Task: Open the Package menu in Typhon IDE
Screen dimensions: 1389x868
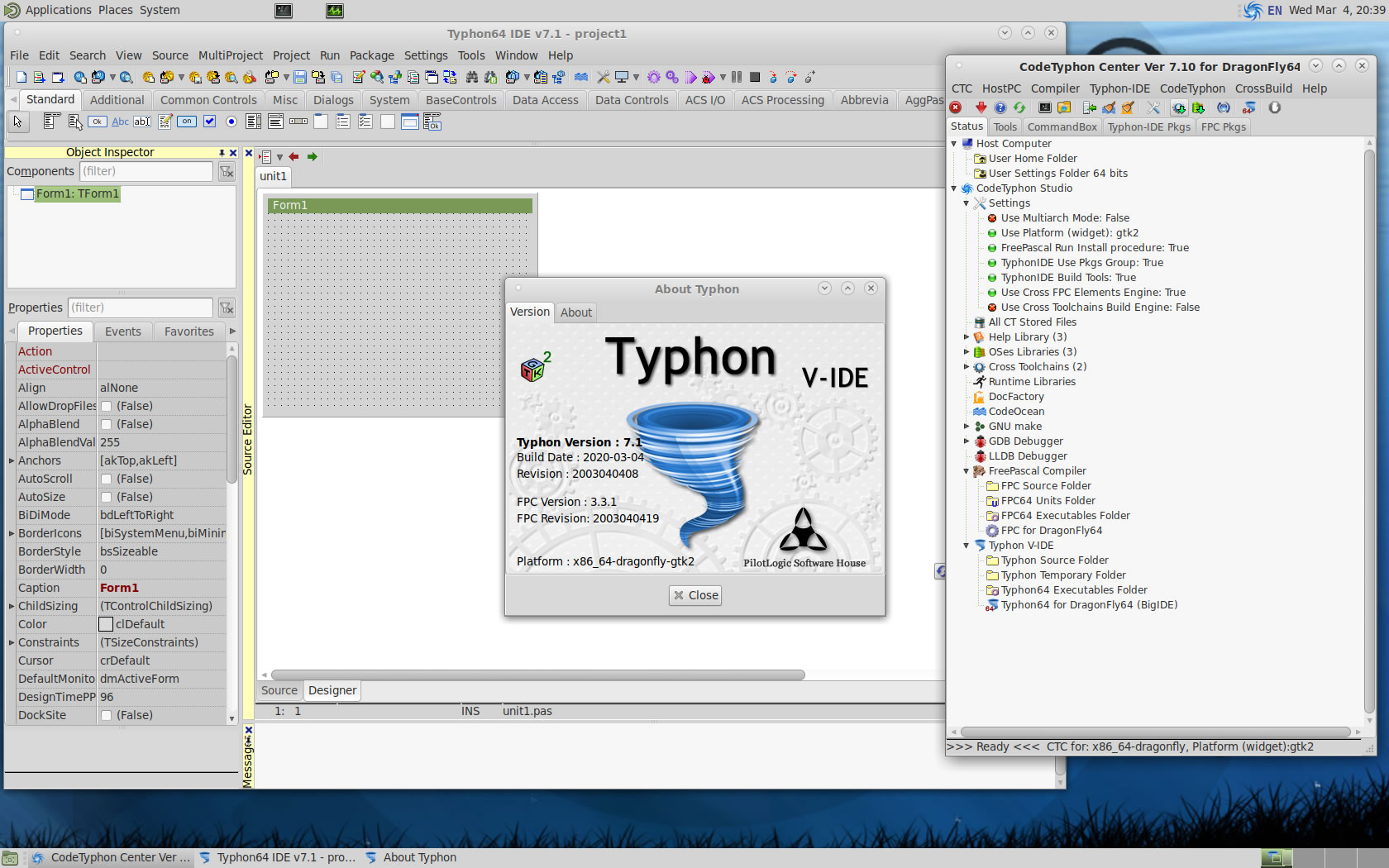Action: (371, 55)
